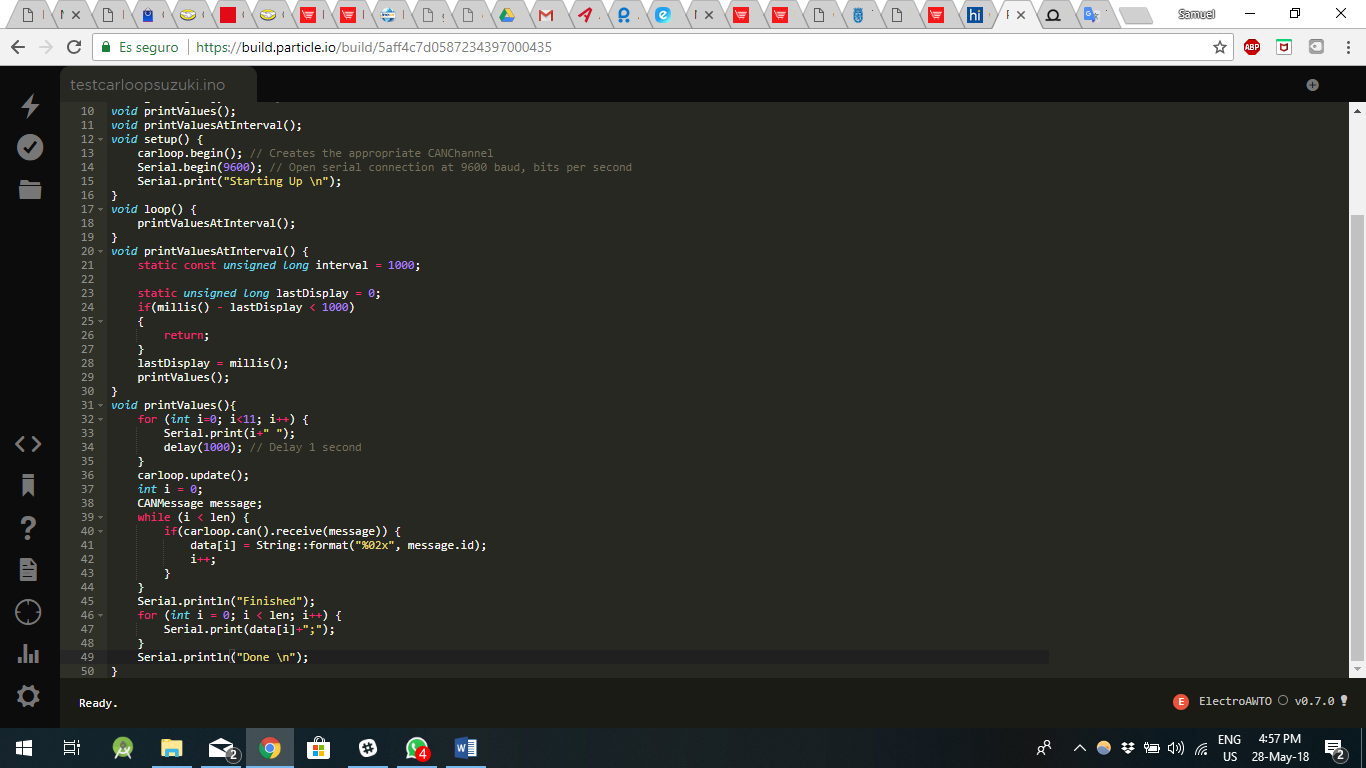Open Android Studio from the taskbar
The width and height of the screenshot is (1366, 768).
123,748
